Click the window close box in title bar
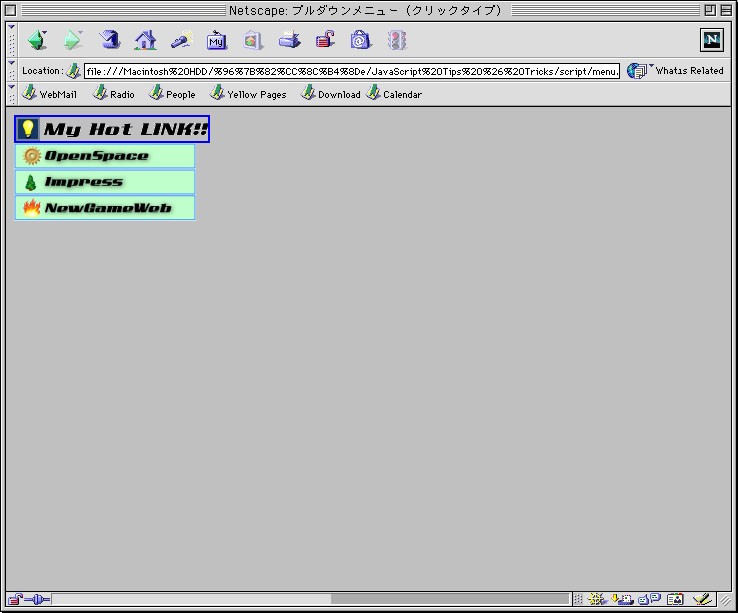Screen dimensions: 738x613 click(x=10, y=10)
